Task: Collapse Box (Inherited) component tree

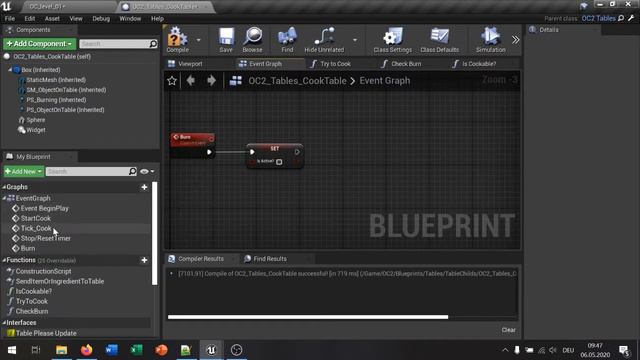Action: (10, 70)
